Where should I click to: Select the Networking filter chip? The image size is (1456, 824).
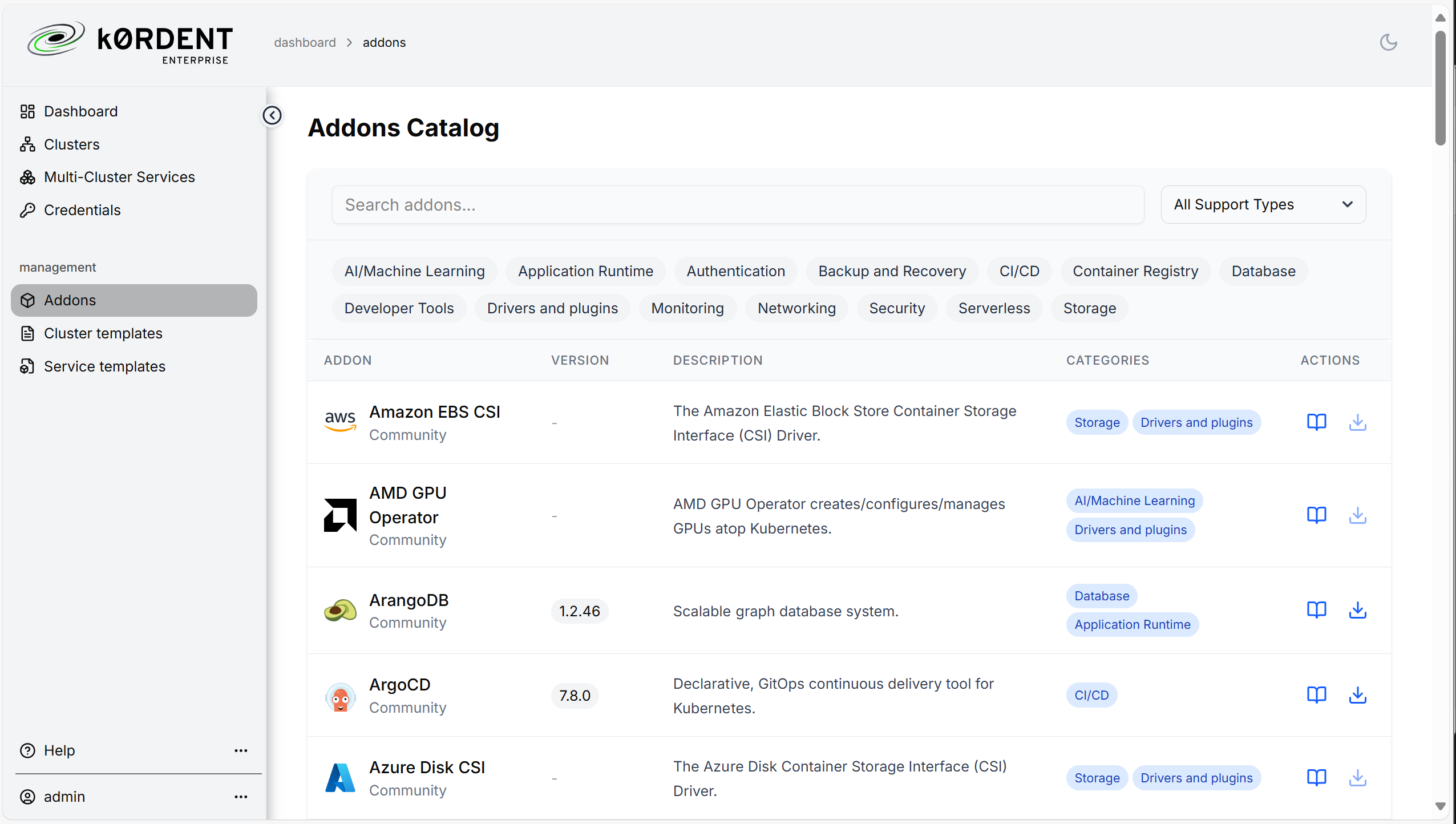point(796,308)
